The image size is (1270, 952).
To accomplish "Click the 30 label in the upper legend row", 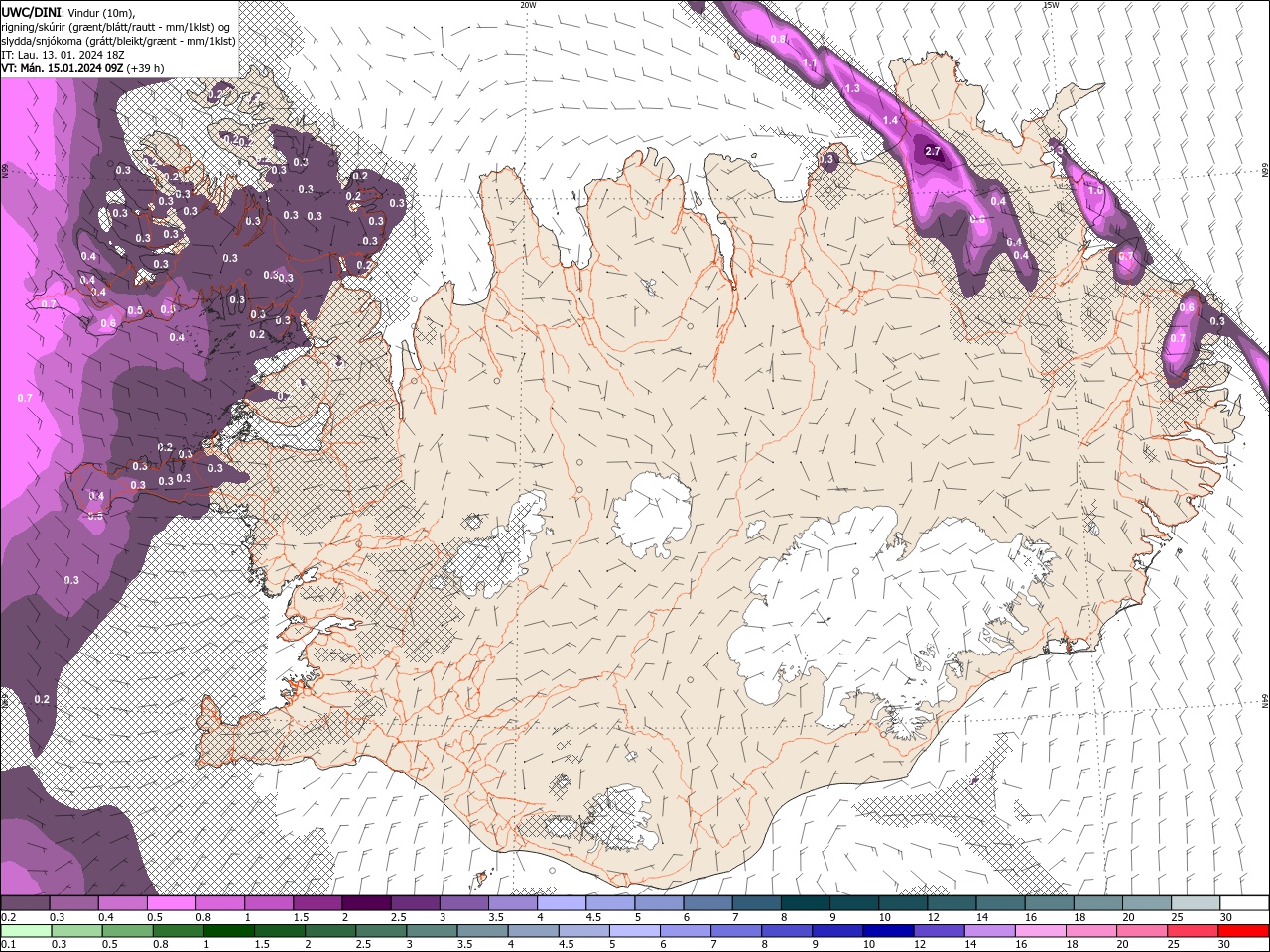I will click(x=1224, y=917).
